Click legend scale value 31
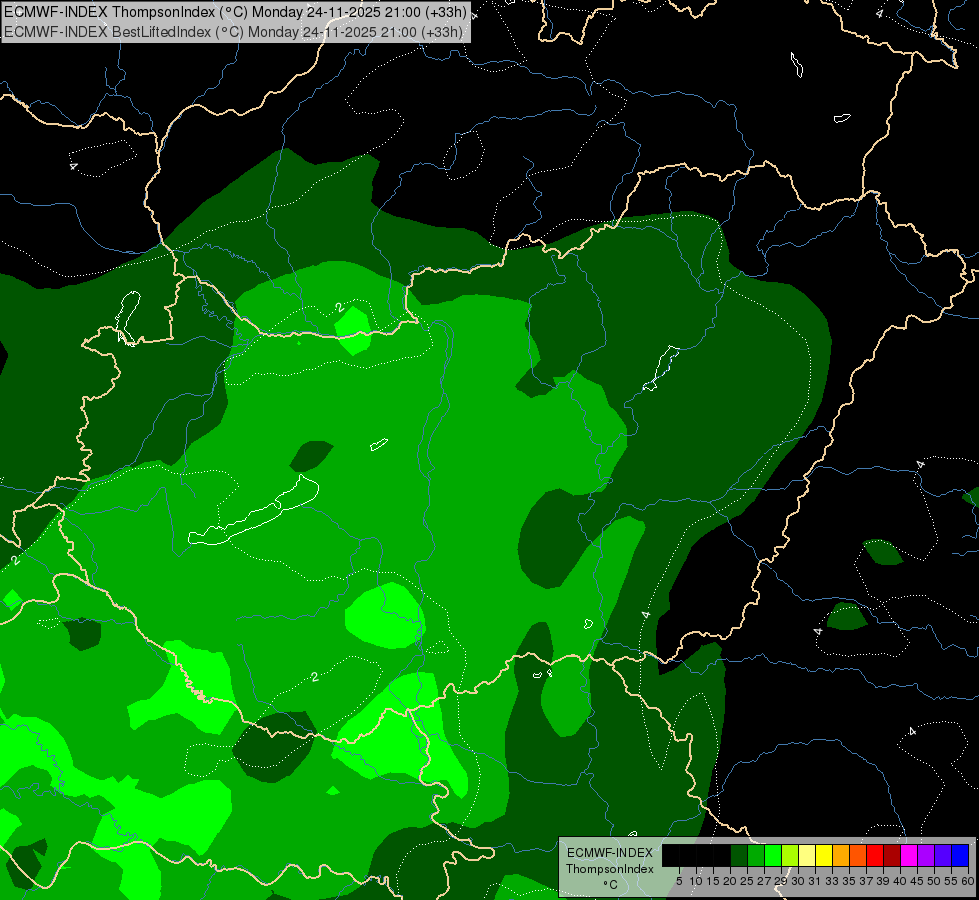The image size is (979, 900). click(x=815, y=881)
